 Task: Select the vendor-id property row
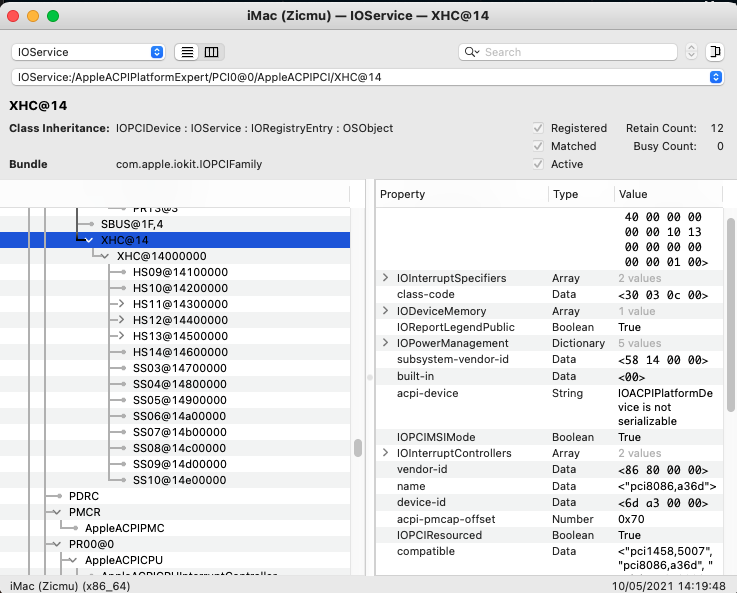click(x=549, y=469)
